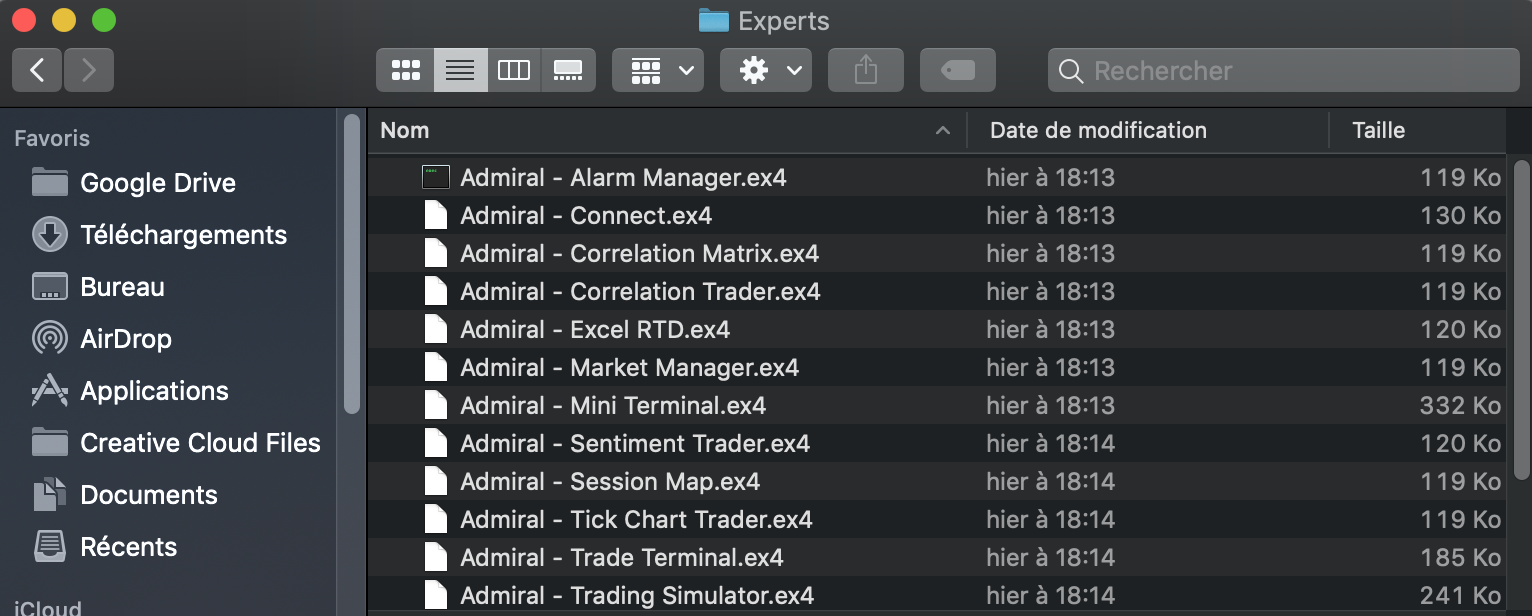The image size is (1532, 616).
Task: Click the Bureau desktop icon
Action: click(x=50, y=287)
